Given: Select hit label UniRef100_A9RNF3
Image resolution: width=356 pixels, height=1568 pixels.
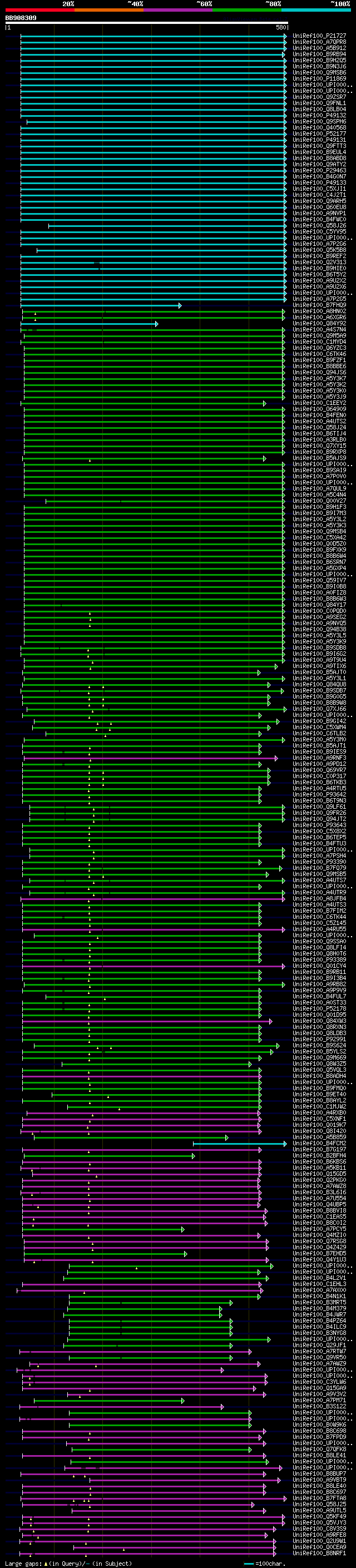Looking at the screenshot, I should [319, 758].
